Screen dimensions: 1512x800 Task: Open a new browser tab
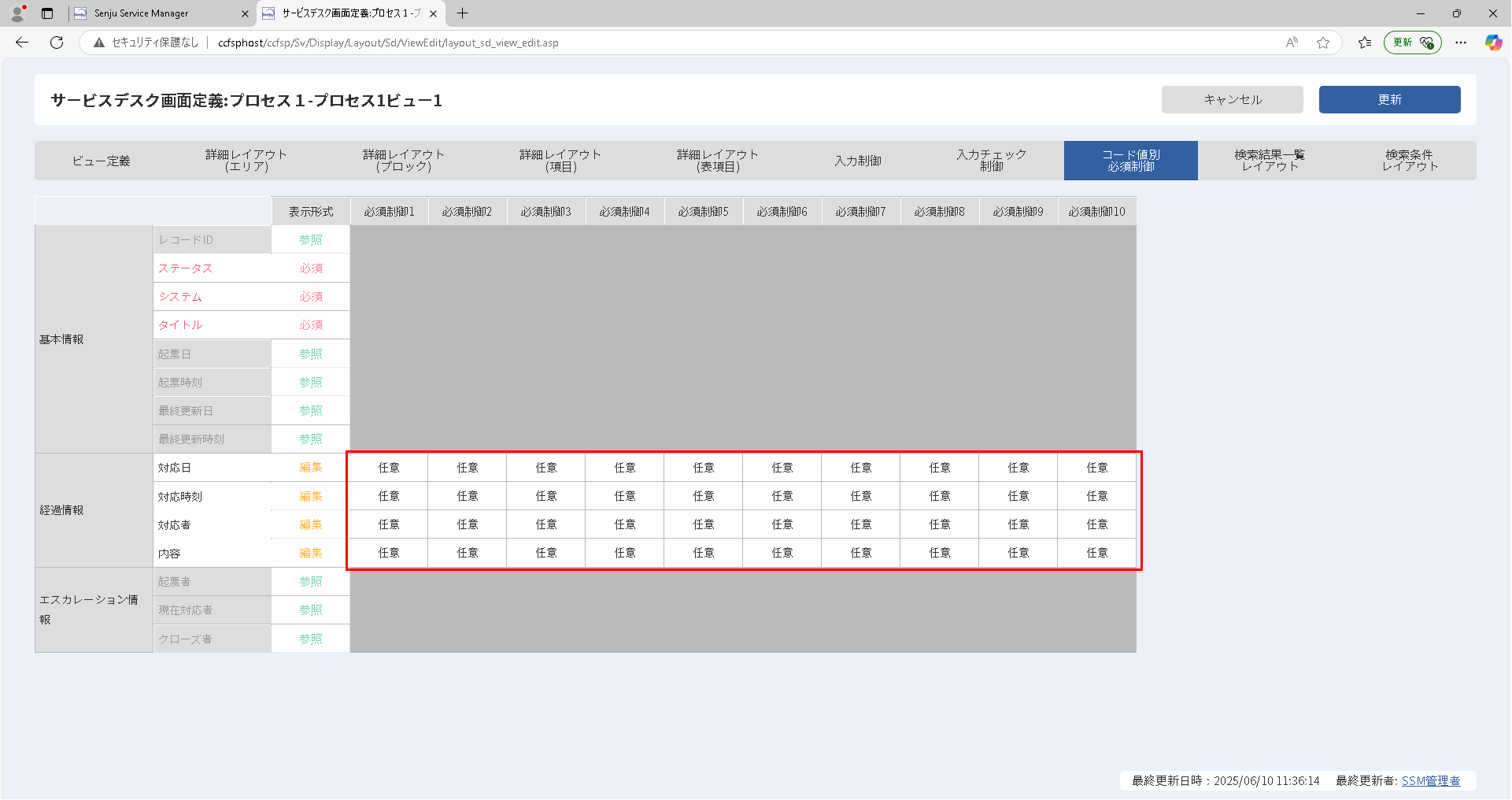(462, 13)
